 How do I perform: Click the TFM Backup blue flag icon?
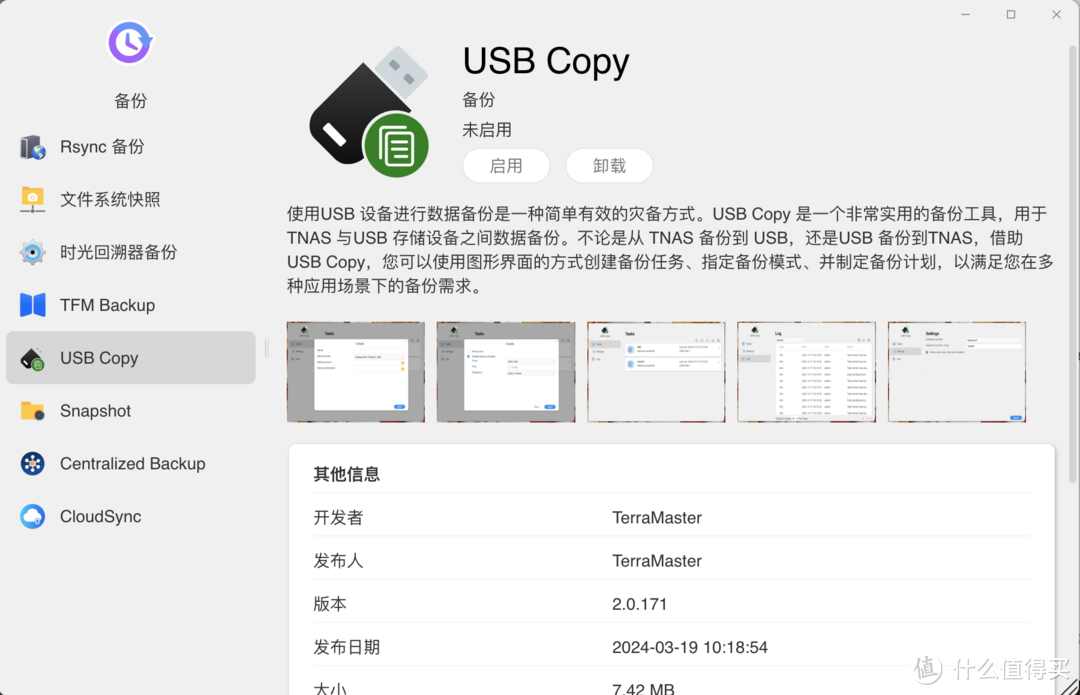coord(31,305)
